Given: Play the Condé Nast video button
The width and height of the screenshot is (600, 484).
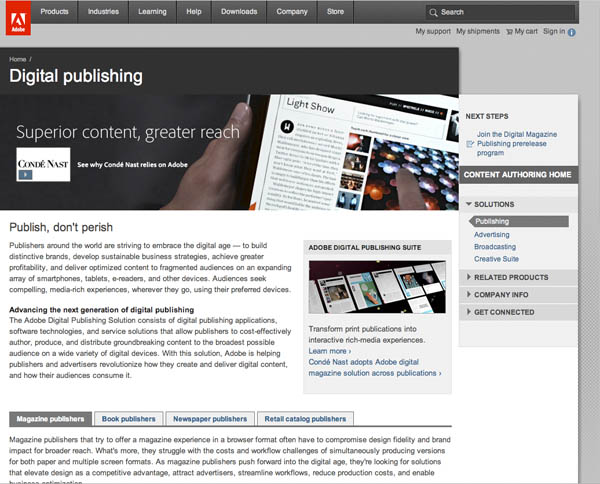Looking at the screenshot, I should [25, 174].
